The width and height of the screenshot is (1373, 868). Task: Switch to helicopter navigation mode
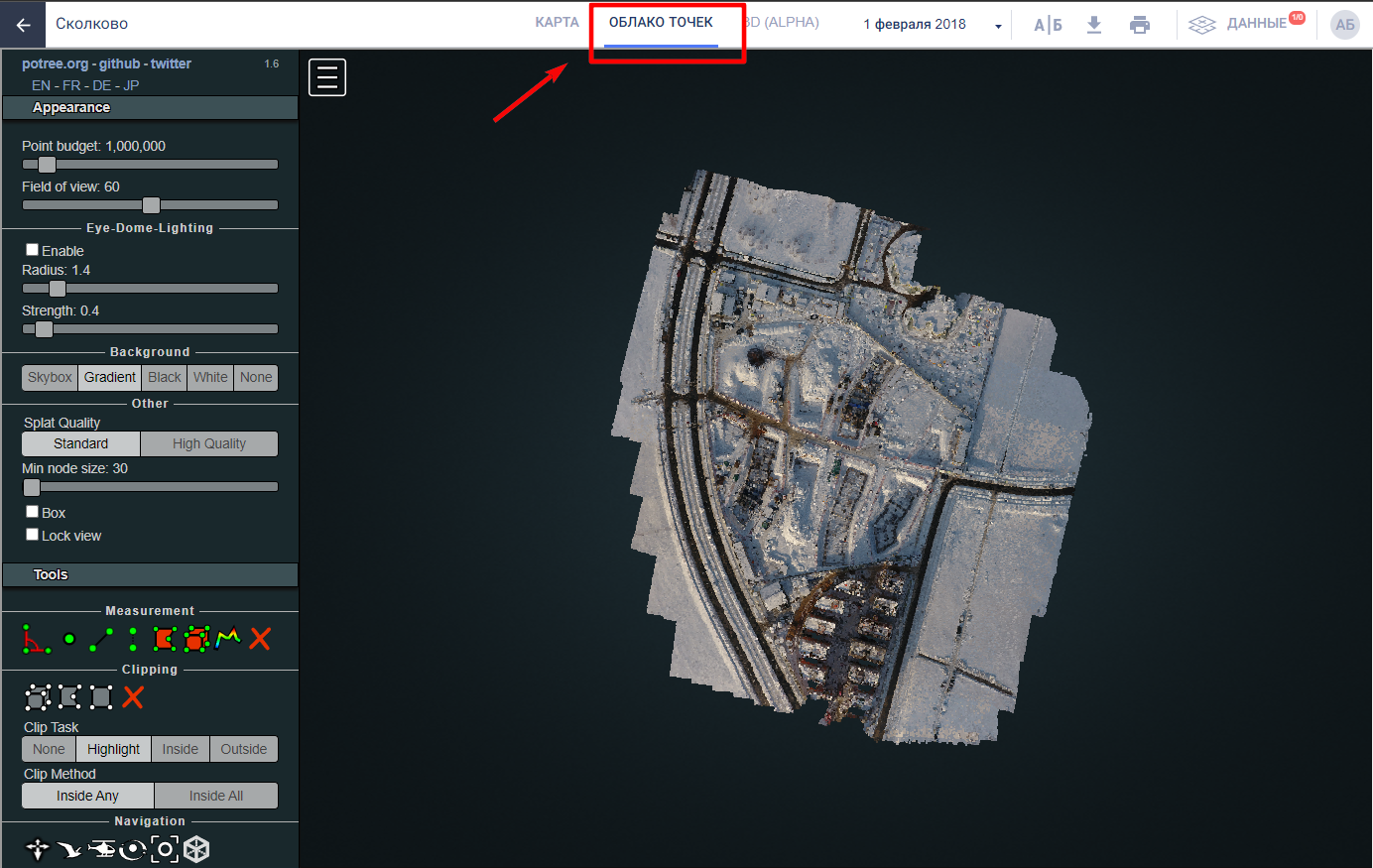(x=101, y=849)
